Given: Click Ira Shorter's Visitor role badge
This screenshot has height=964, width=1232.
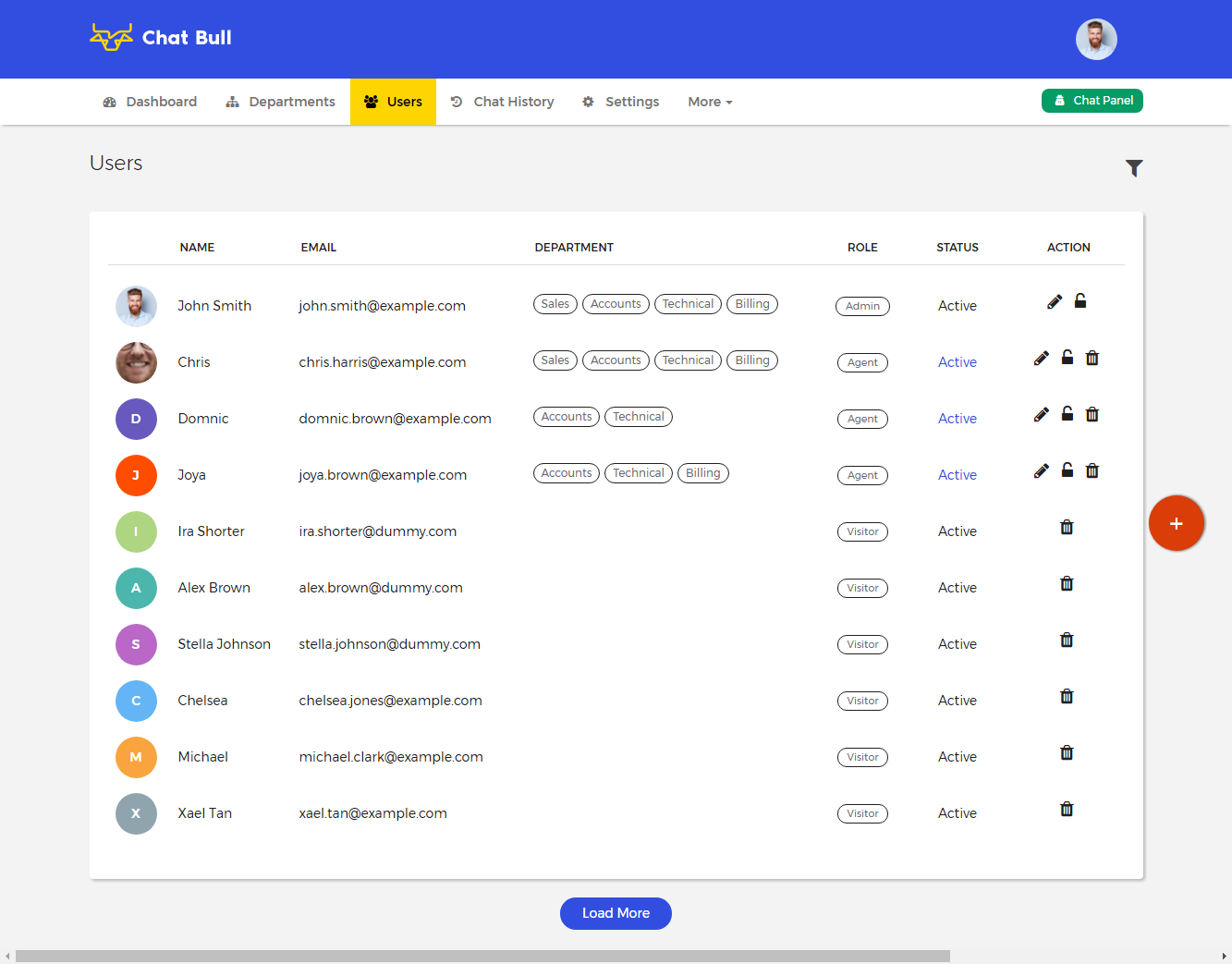Looking at the screenshot, I should (862, 531).
